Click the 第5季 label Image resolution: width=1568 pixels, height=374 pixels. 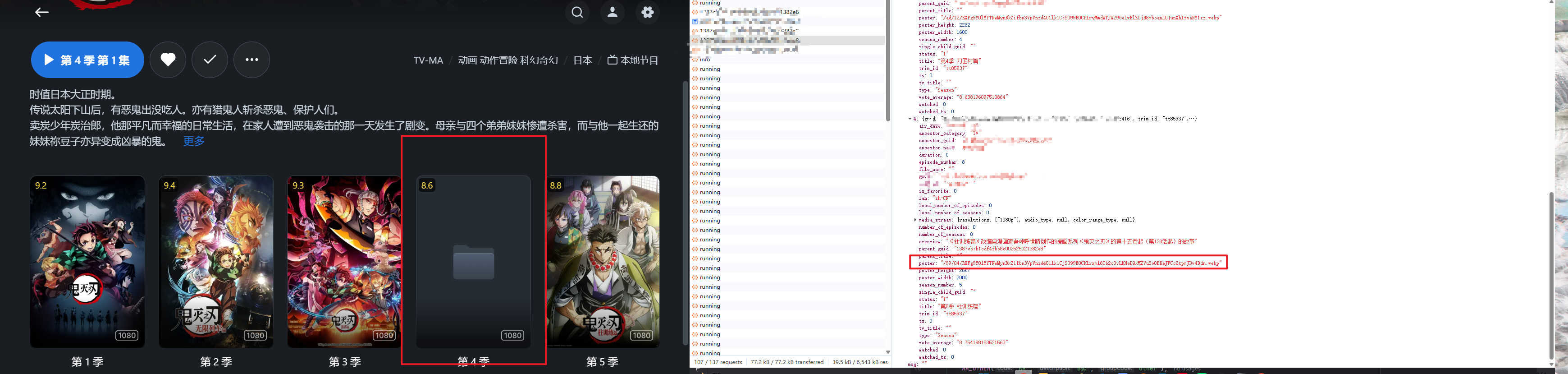[x=603, y=362]
